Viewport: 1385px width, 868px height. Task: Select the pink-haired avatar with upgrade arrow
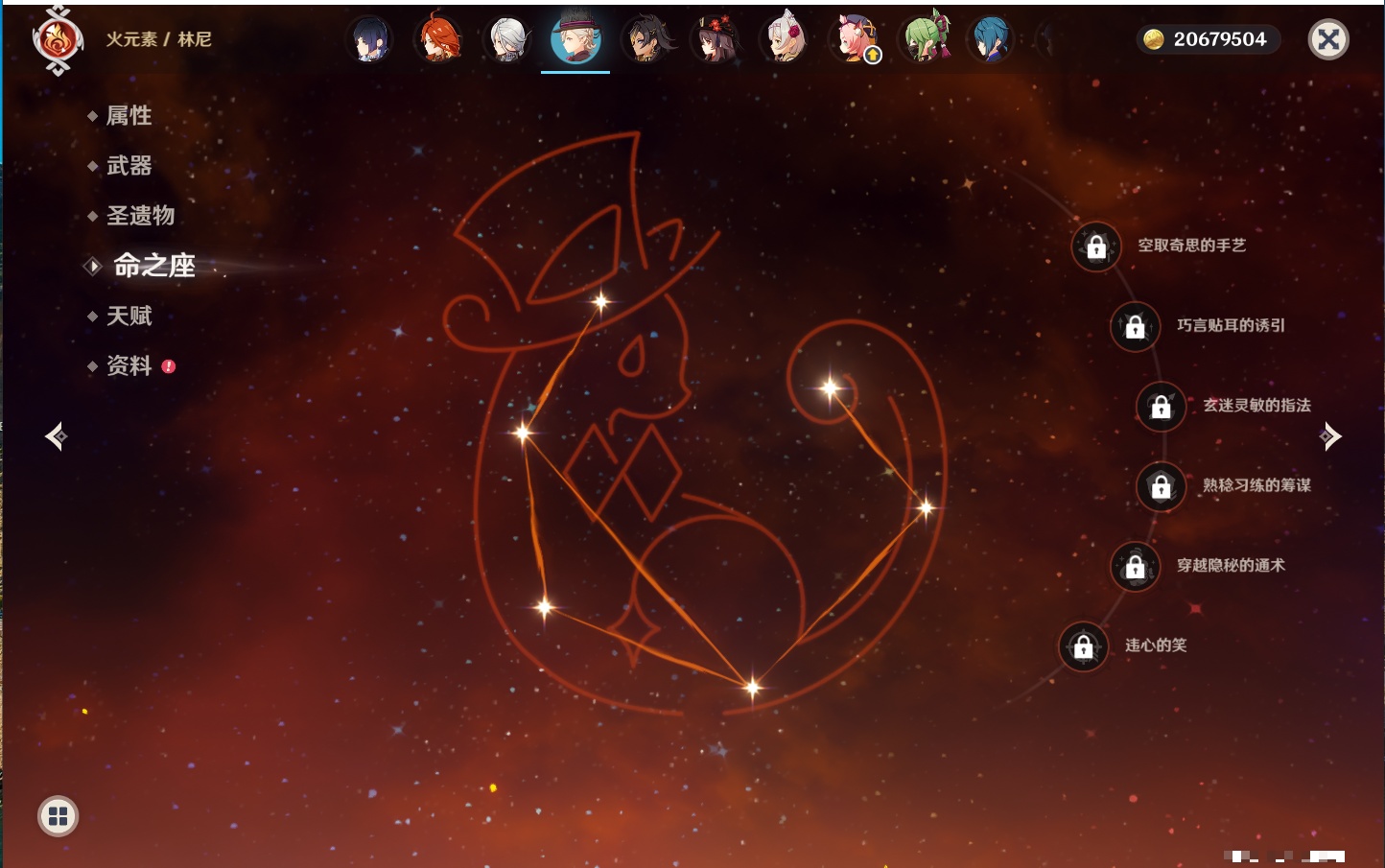coord(854,40)
